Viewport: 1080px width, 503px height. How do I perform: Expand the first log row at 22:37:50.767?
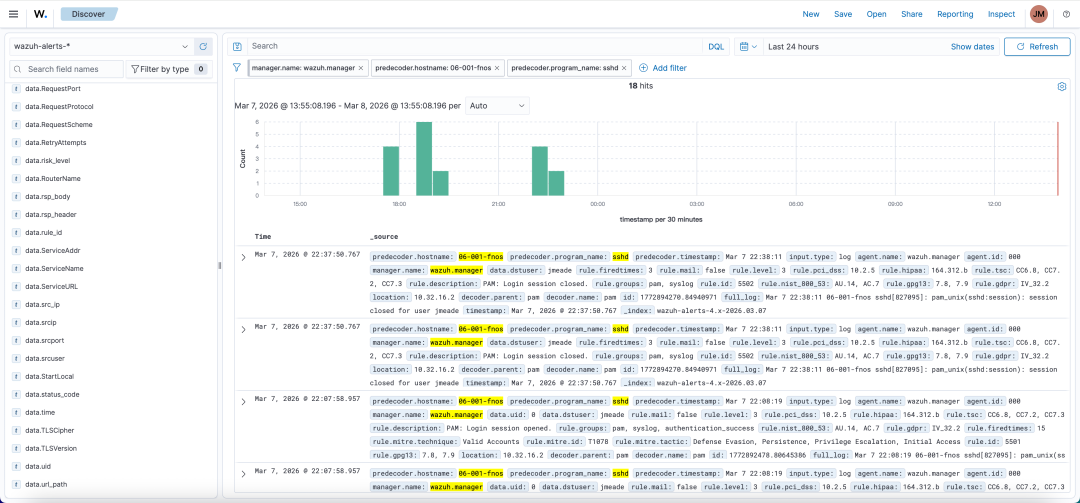coord(243,258)
